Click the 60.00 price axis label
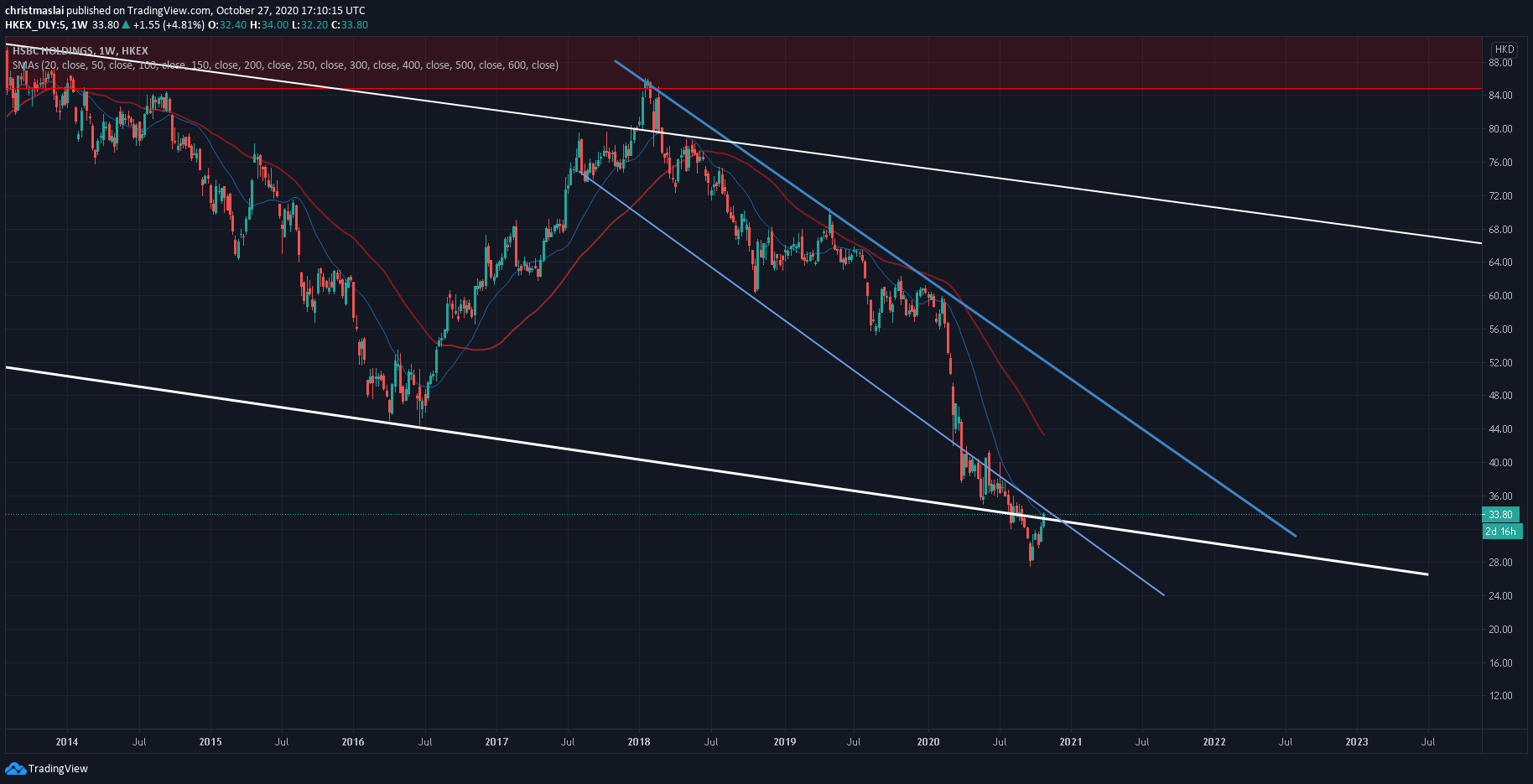Screen dimensions: 1533x784 (x=1500, y=296)
